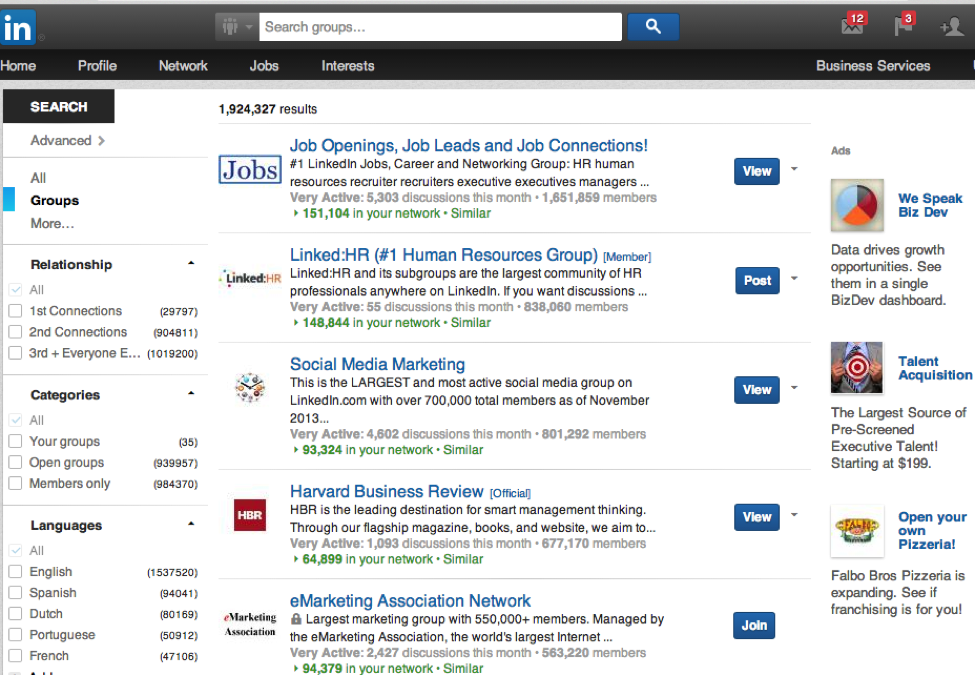
Task: Join the eMarketing Association Network group
Action: point(754,626)
